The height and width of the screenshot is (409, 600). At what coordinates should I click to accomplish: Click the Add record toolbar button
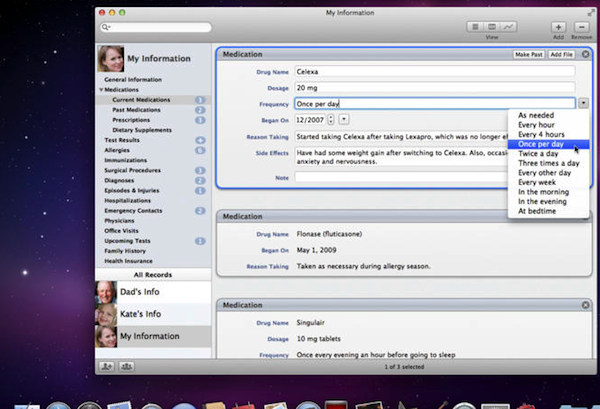pyautogui.click(x=558, y=26)
